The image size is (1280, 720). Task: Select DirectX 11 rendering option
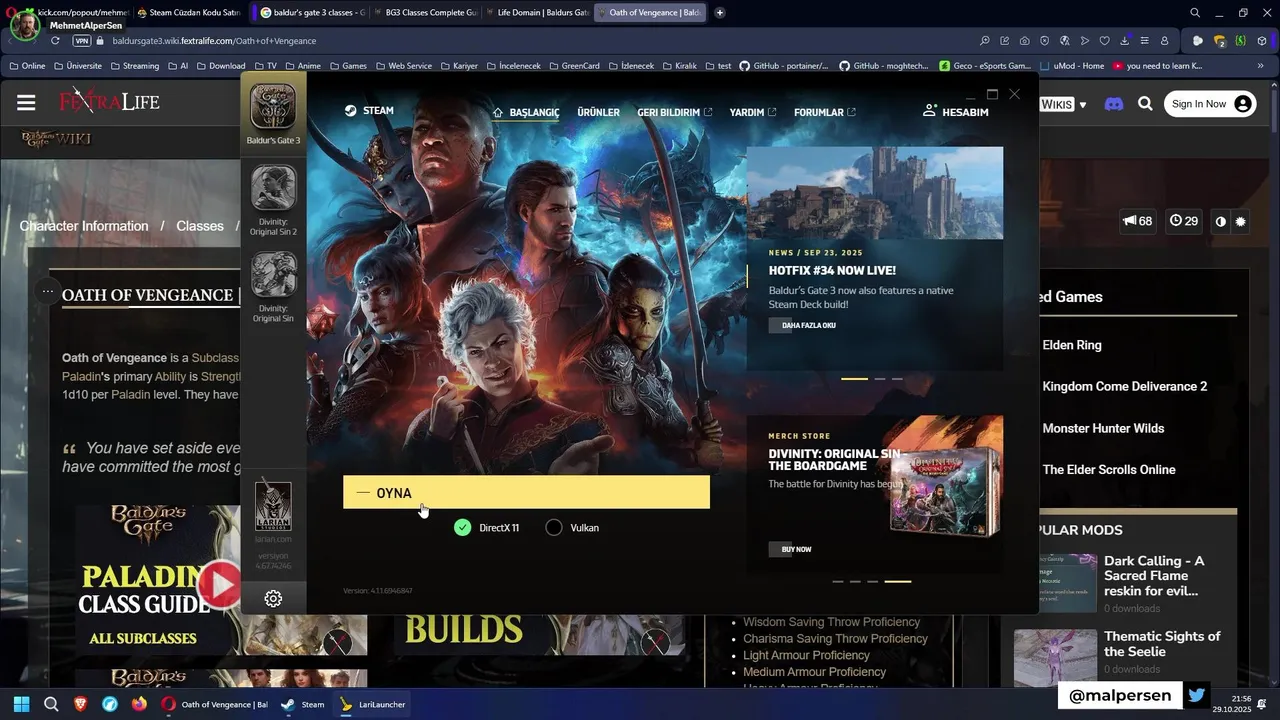coord(487,527)
